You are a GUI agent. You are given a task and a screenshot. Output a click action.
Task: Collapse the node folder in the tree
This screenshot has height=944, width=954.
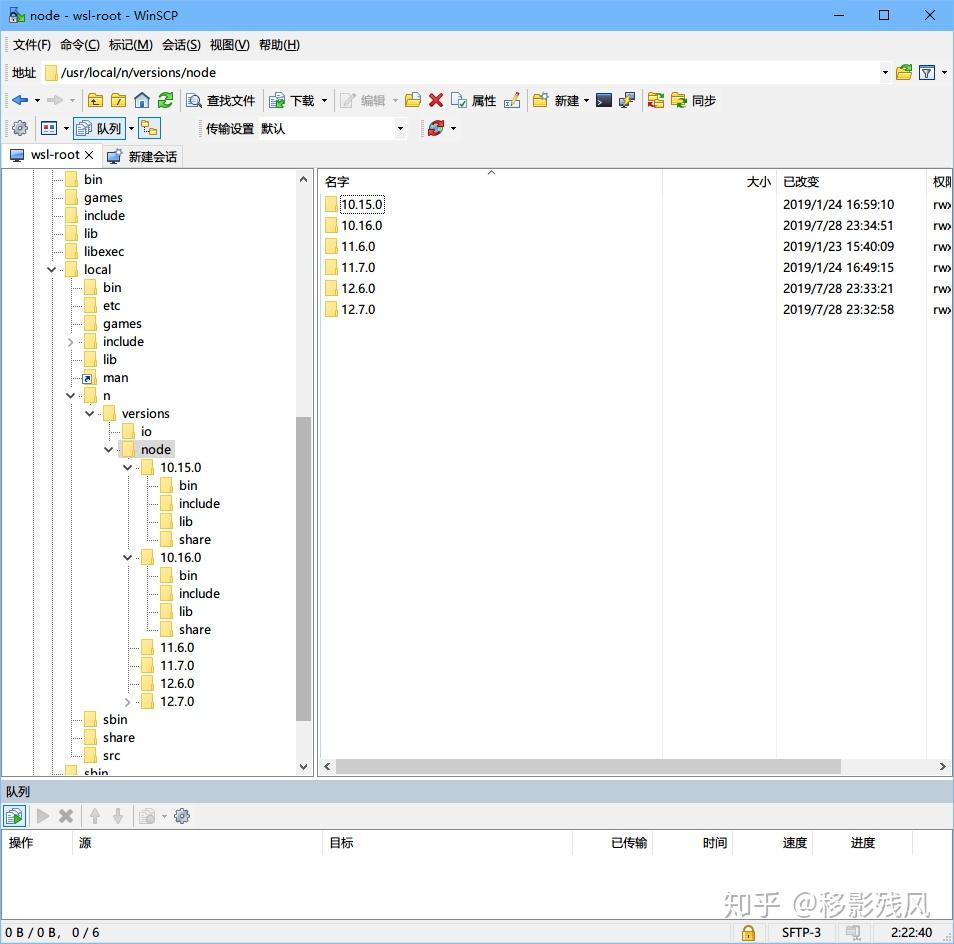tap(108, 449)
